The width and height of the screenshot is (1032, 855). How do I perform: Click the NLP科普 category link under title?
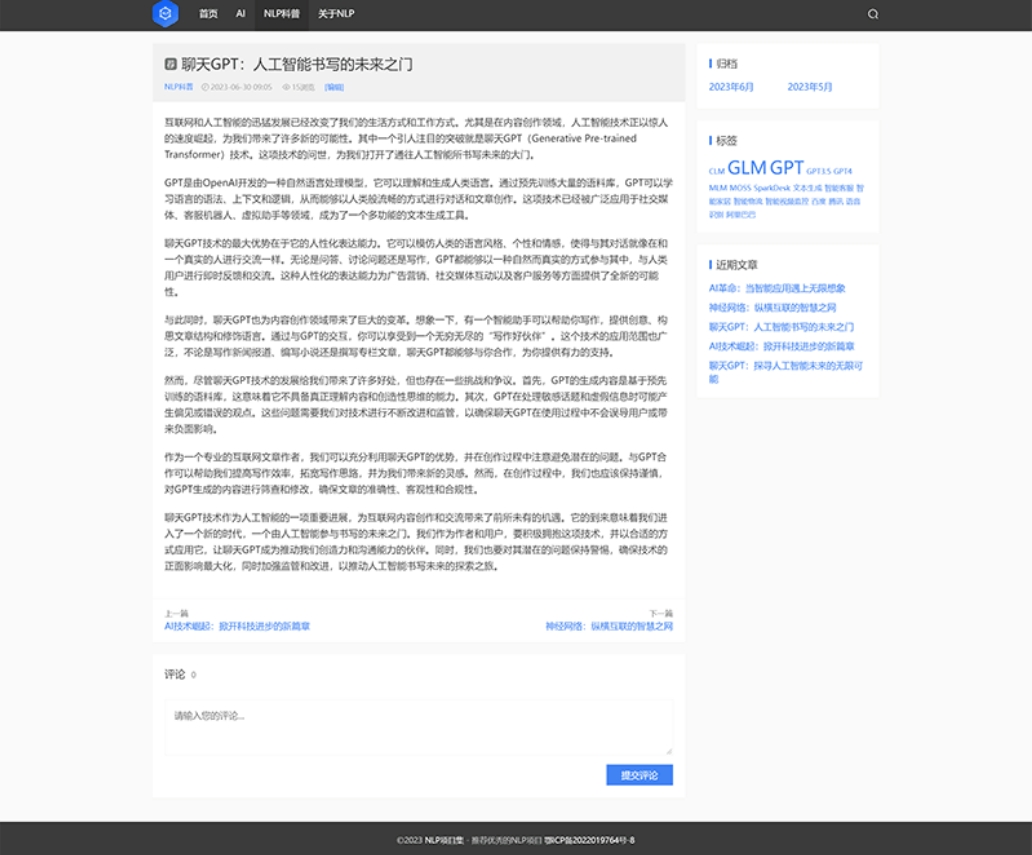178,87
